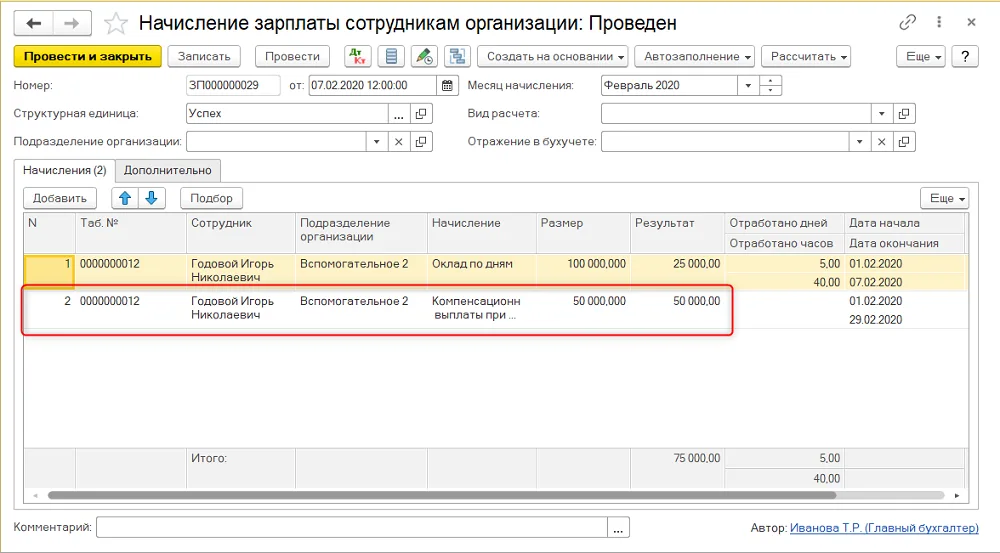Click the Результат column header
The height and width of the screenshot is (553, 1000).
[x=677, y=233]
